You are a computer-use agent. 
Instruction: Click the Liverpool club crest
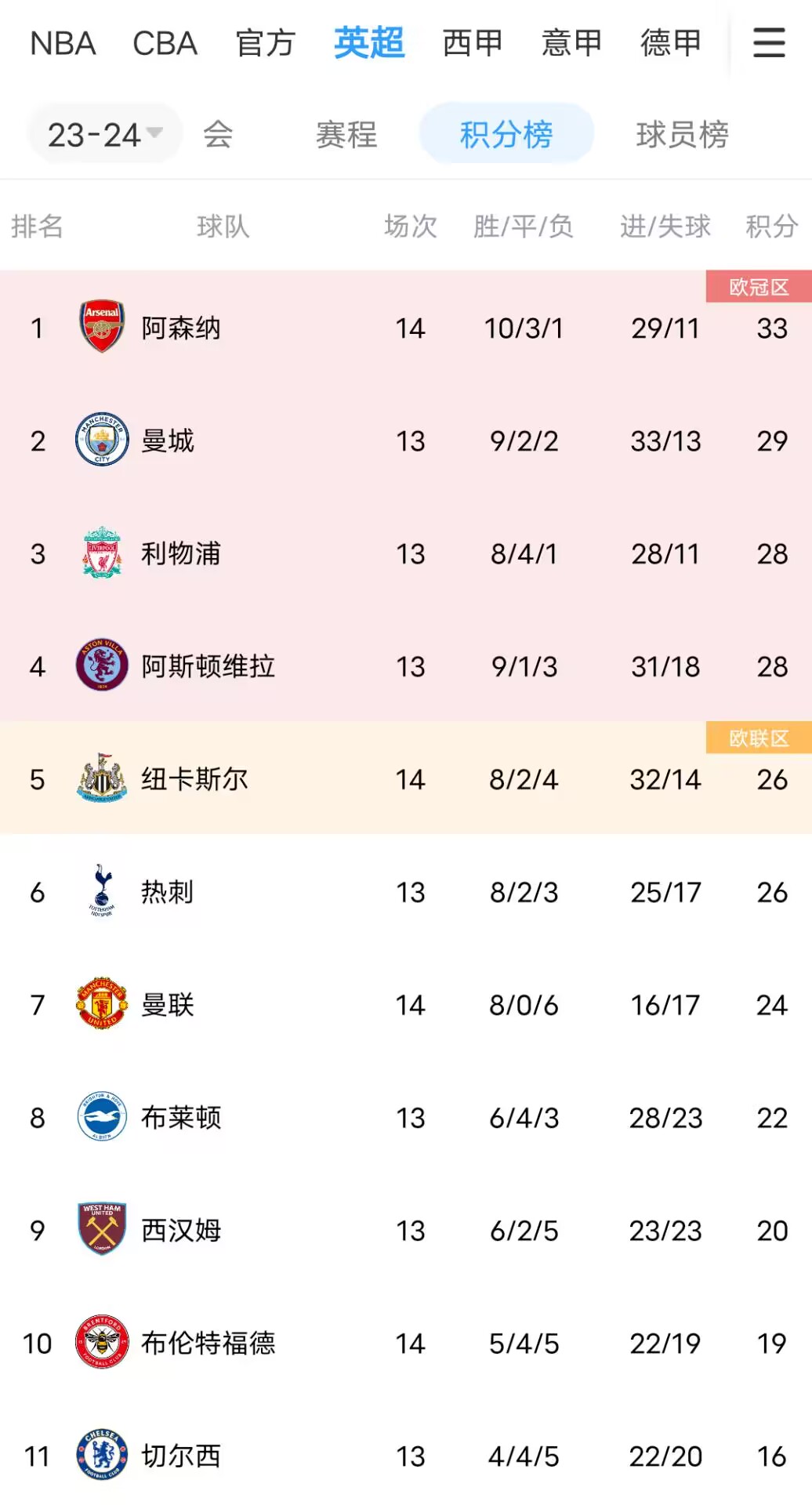(x=102, y=553)
